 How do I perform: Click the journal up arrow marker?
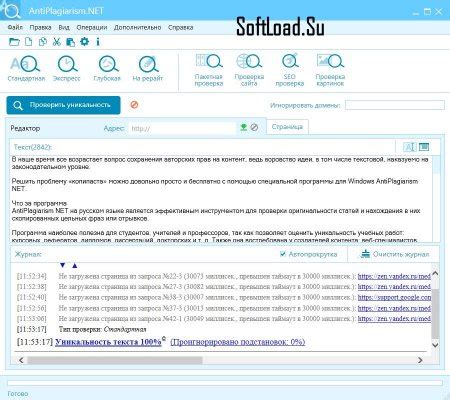click(75, 265)
